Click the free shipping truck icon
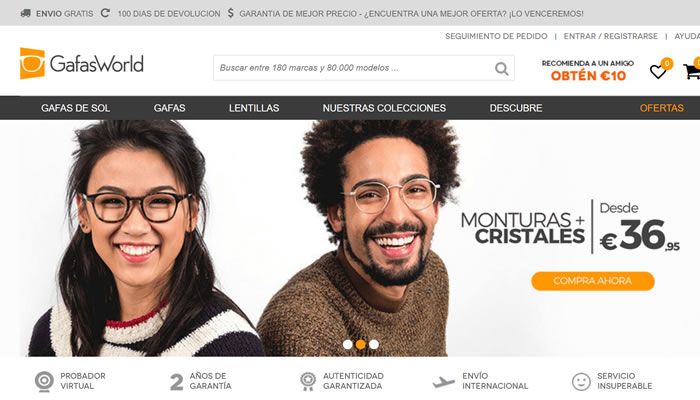The width and height of the screenshot is (700, 400). (x=26, y=13)
